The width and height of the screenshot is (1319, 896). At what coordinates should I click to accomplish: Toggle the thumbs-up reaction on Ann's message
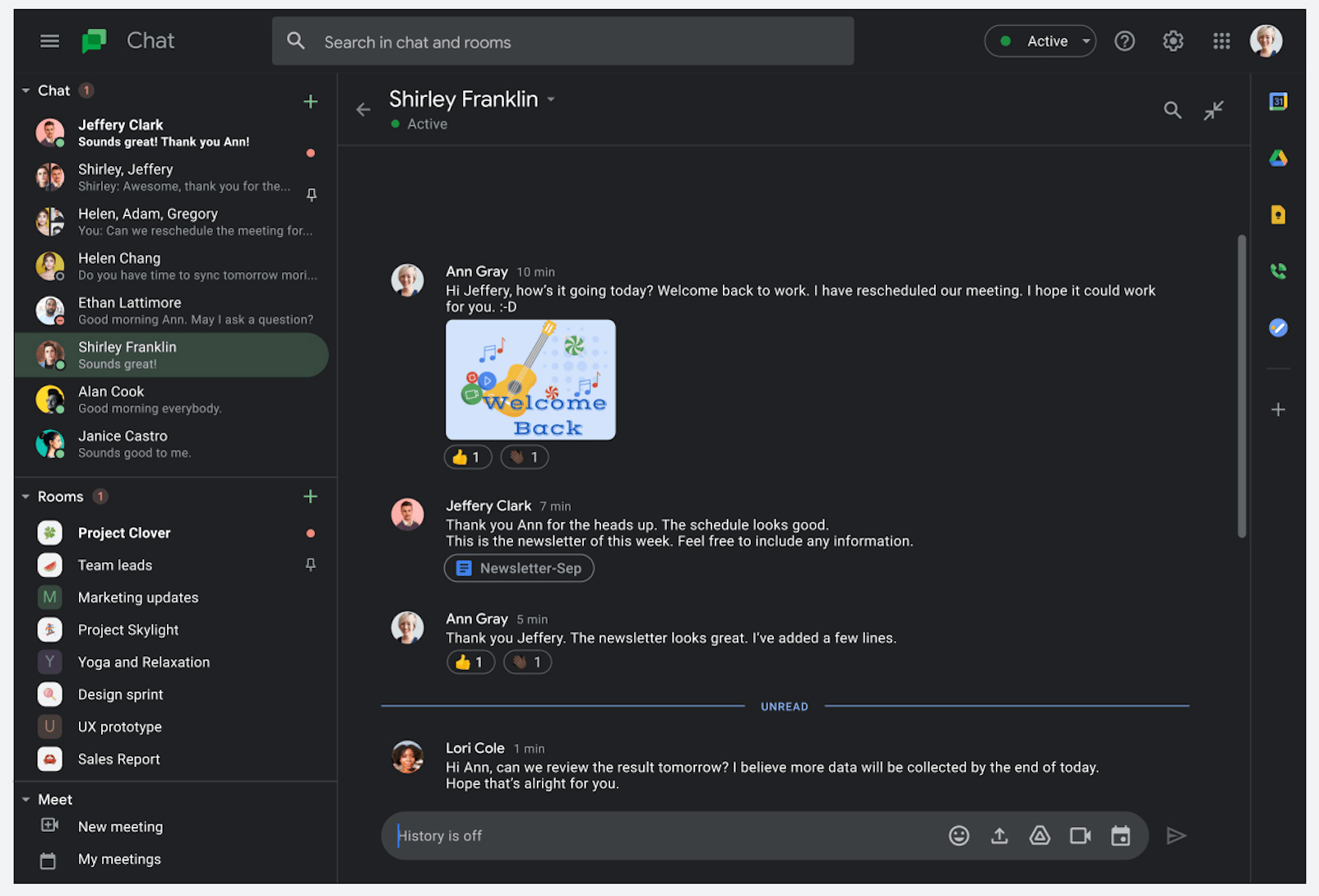(x=467, y=456)
